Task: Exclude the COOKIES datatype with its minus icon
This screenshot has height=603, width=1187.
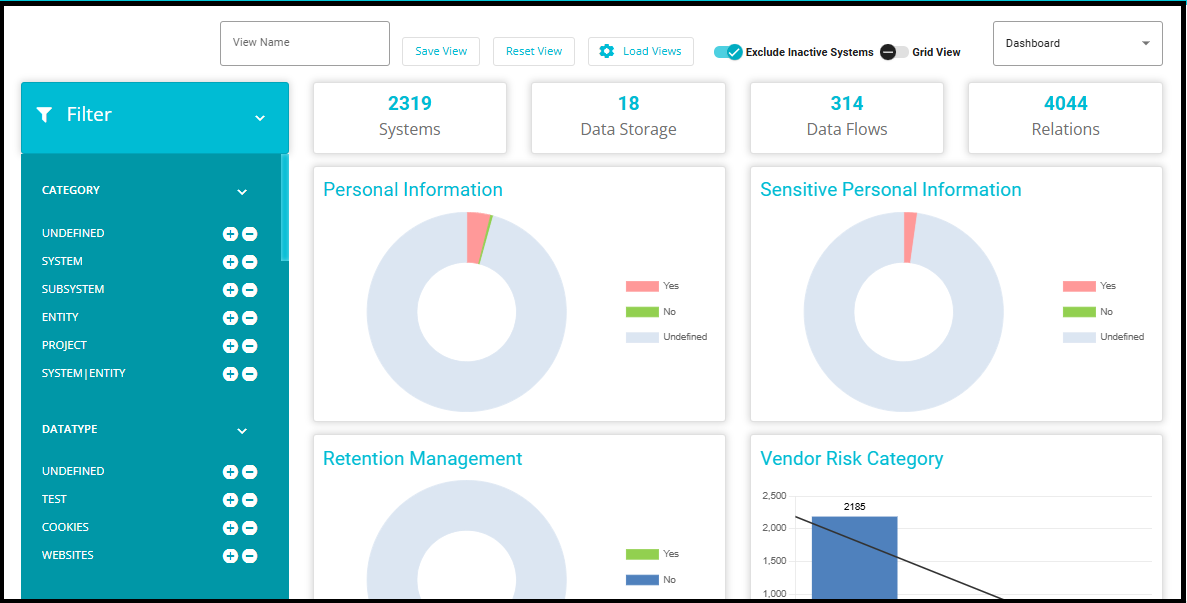Action: pos(250,528)
